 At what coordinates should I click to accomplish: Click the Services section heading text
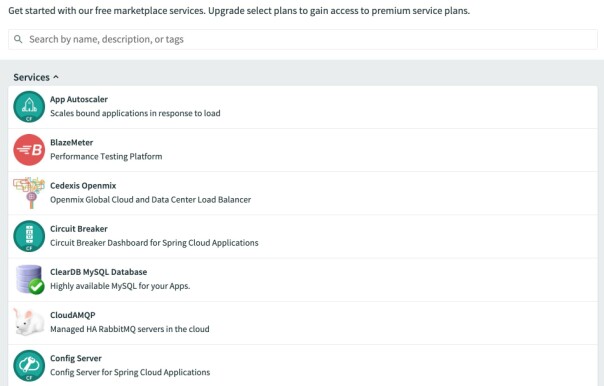[x=32, y=77]
